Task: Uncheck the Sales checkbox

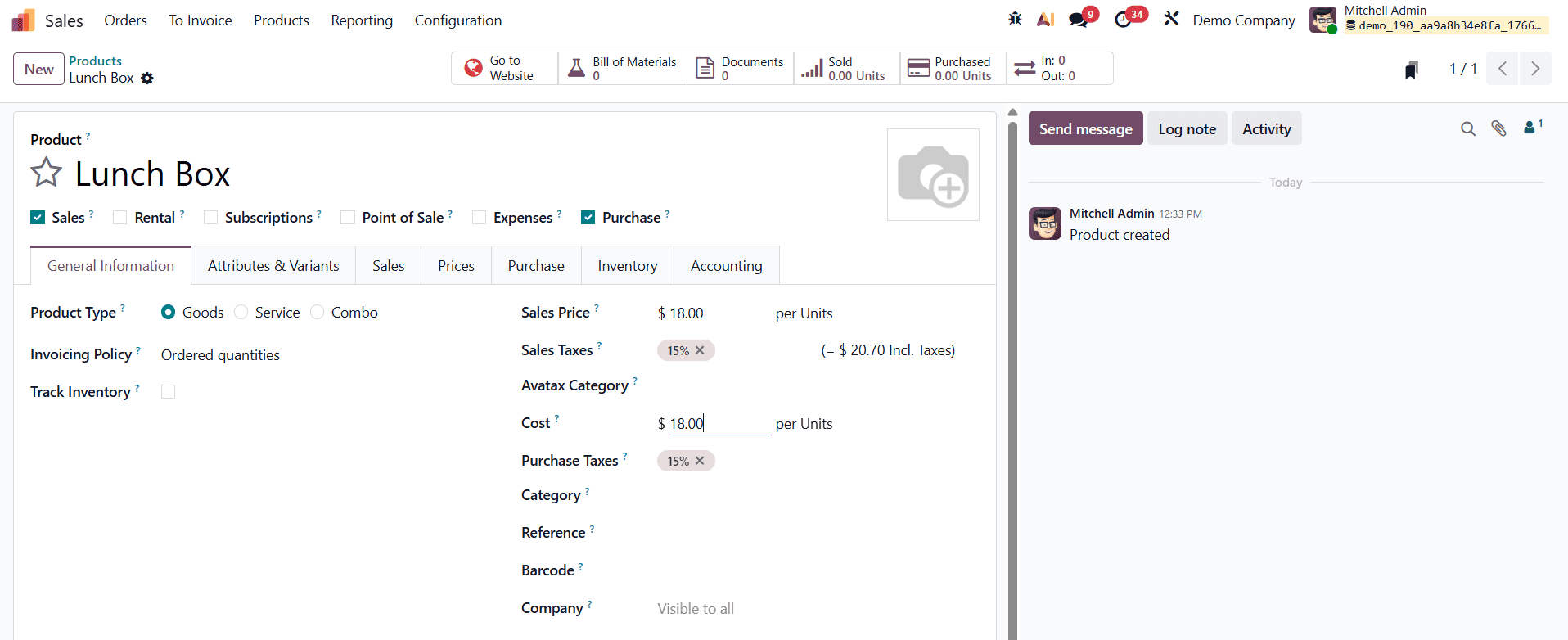Action: coord(38,217)
